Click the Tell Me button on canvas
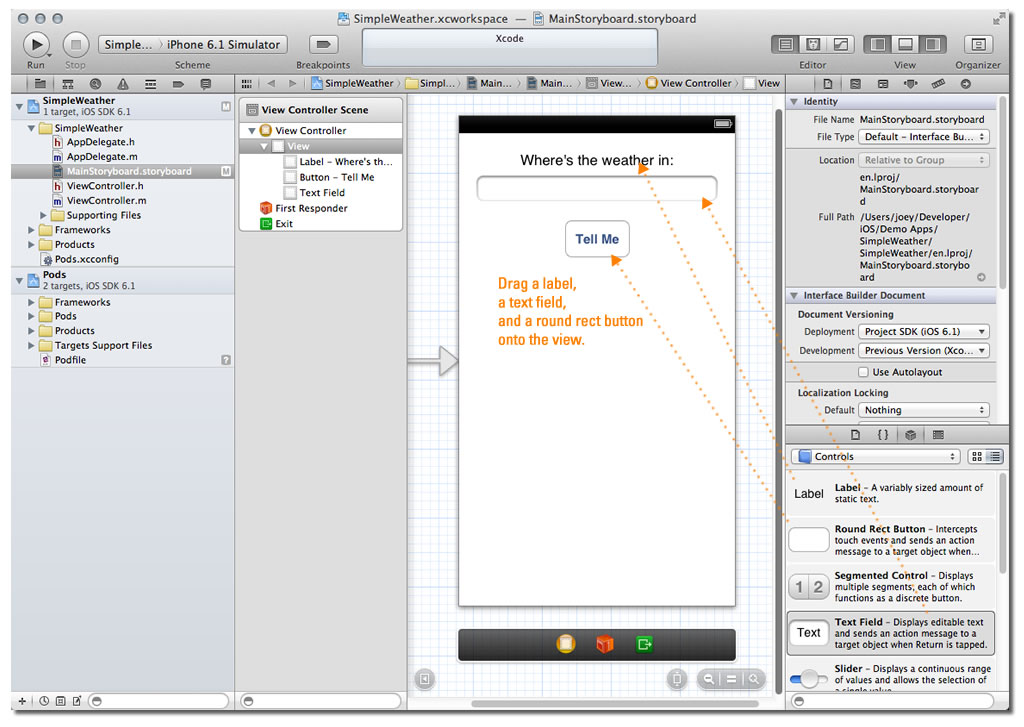Image resolution: width=1024 pixels, height=727 pixels. [x=597, y=239]
